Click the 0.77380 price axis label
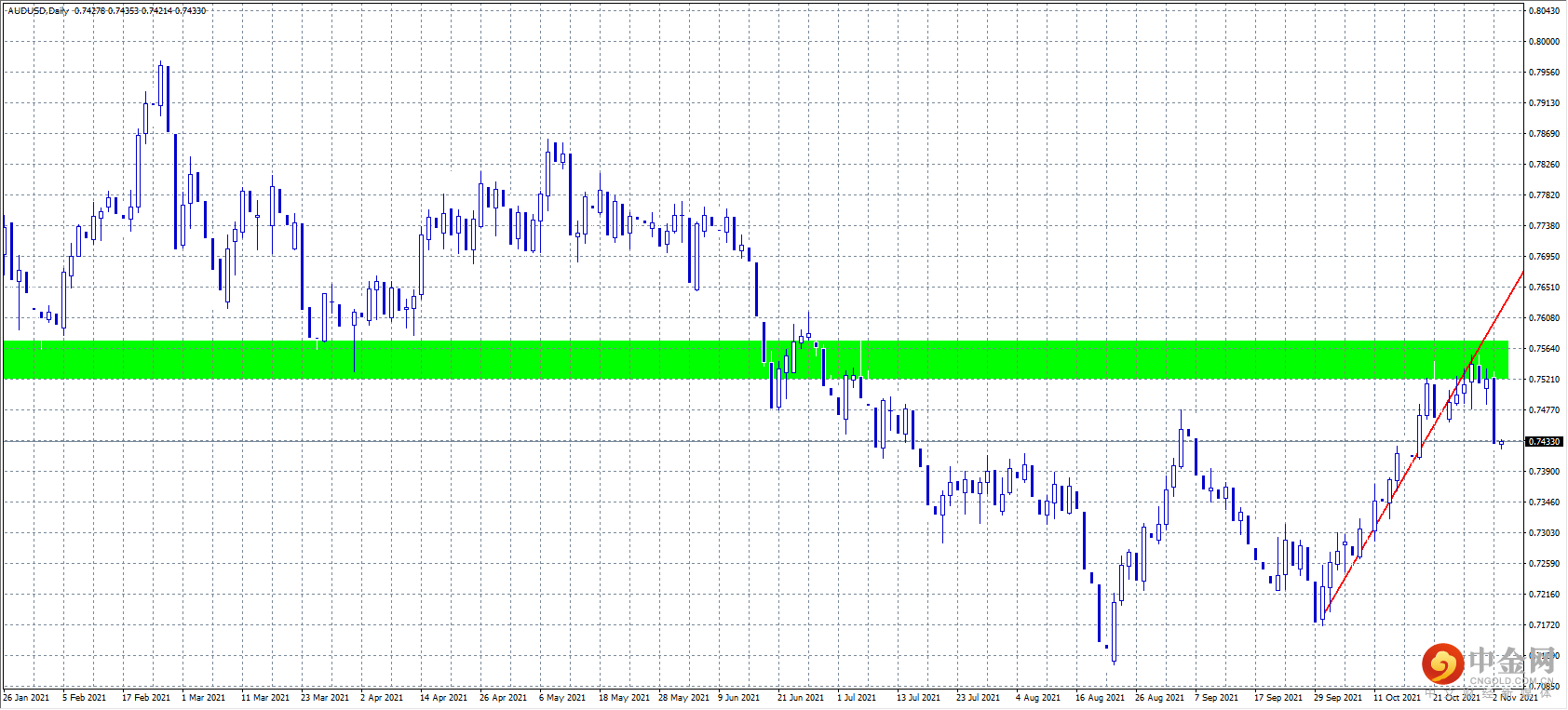This screenshot has height=710, width=1568. [1545, 226]
